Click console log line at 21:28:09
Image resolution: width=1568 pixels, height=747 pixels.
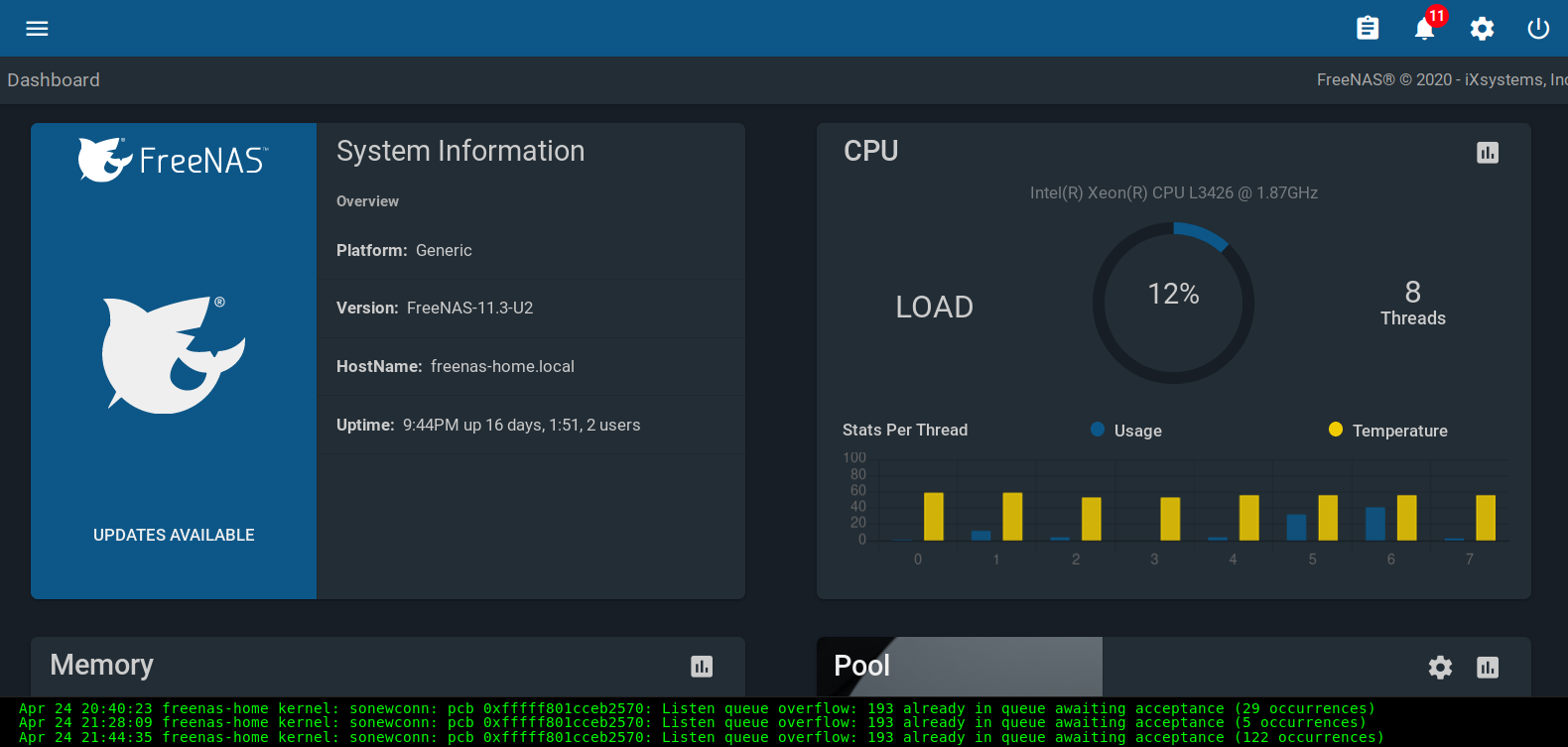(x=692, y=723)
